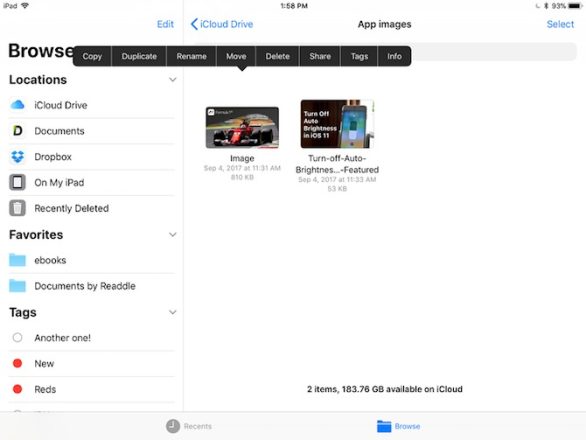This screenshot has height=440, width=586.
Task: Open Documents by Readdle folder icon
Action: [x=18, y=286]
